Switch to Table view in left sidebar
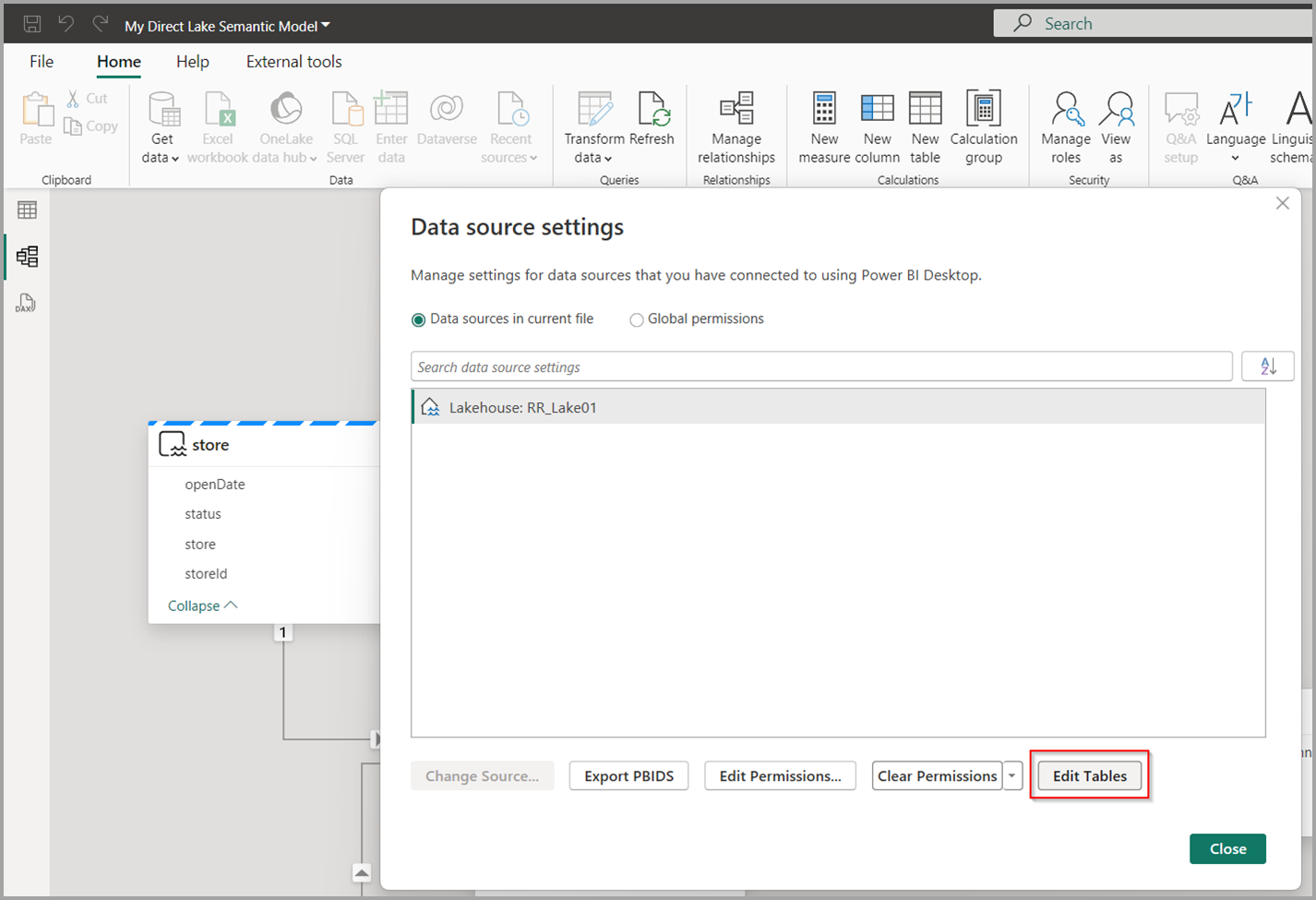The width and height of the screenshot is (1316, 900). pyautogui.click(x=28, y=210)
